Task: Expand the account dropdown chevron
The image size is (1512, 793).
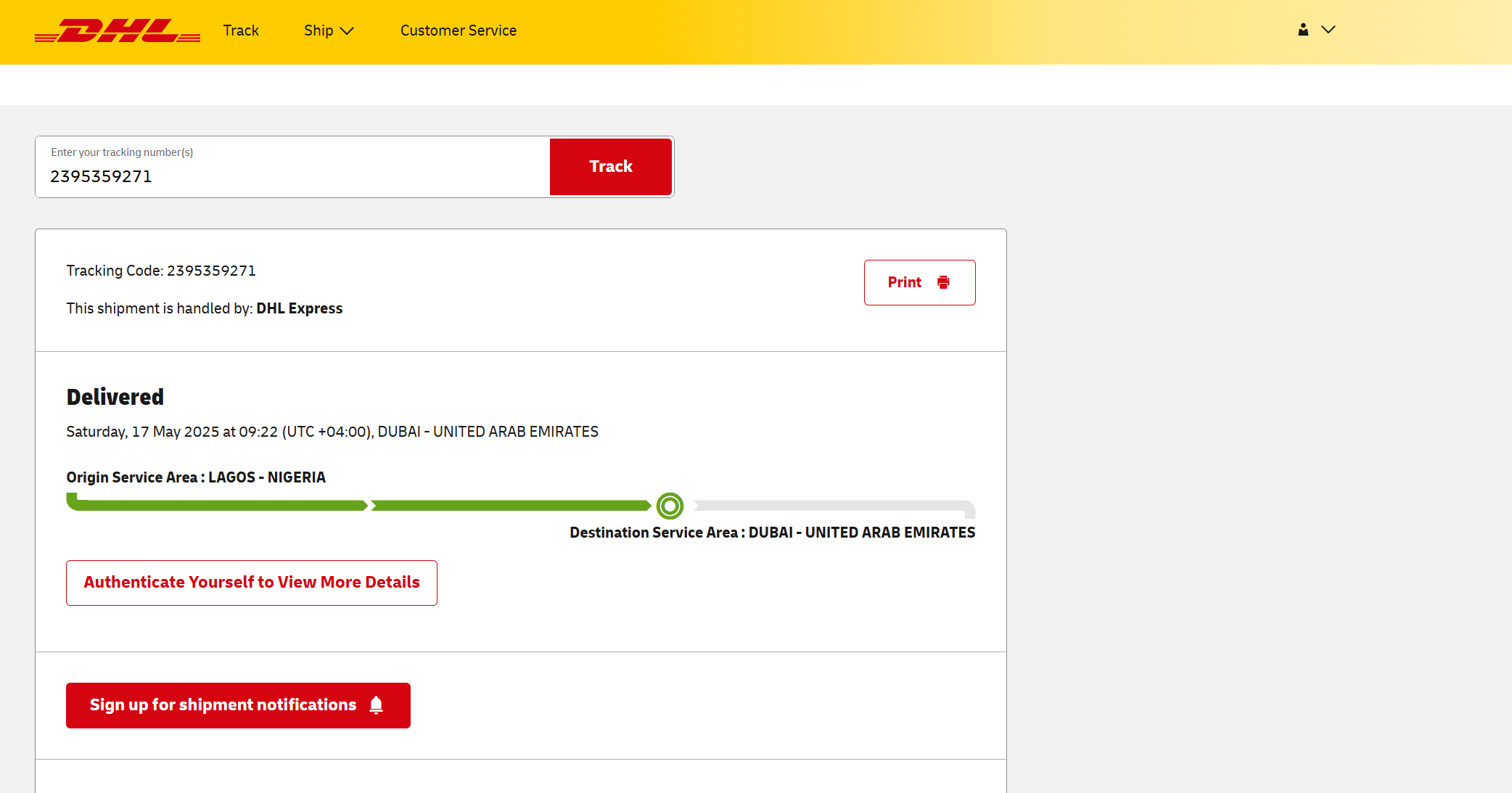Action: (x=1328, y=30)
